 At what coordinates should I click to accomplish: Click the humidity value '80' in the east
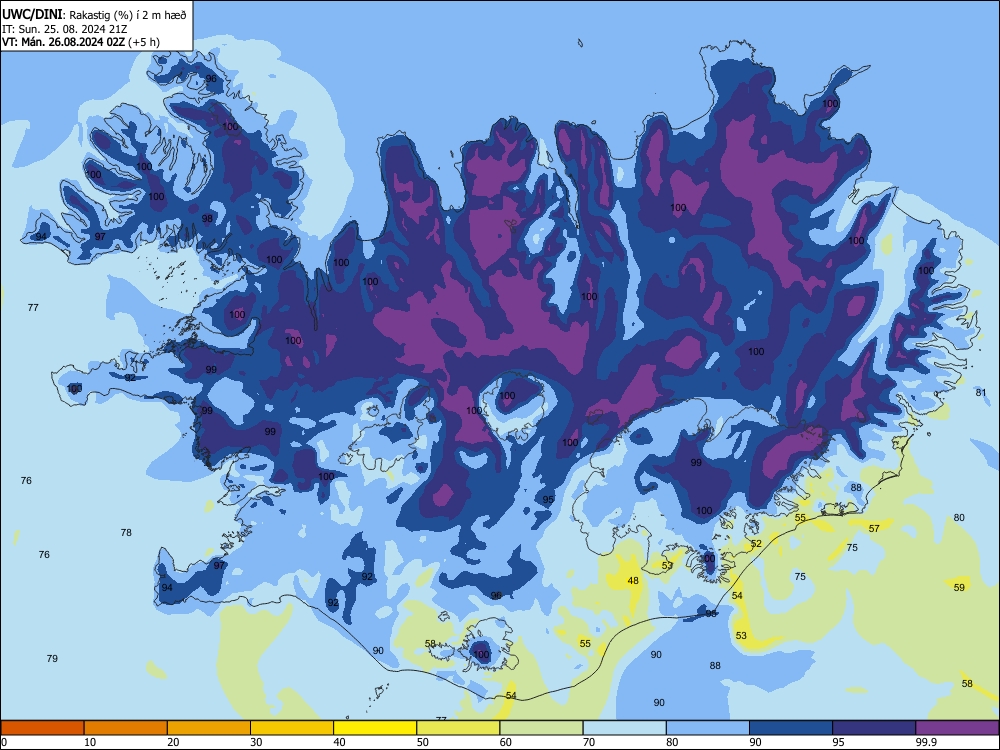coord(959,517)
